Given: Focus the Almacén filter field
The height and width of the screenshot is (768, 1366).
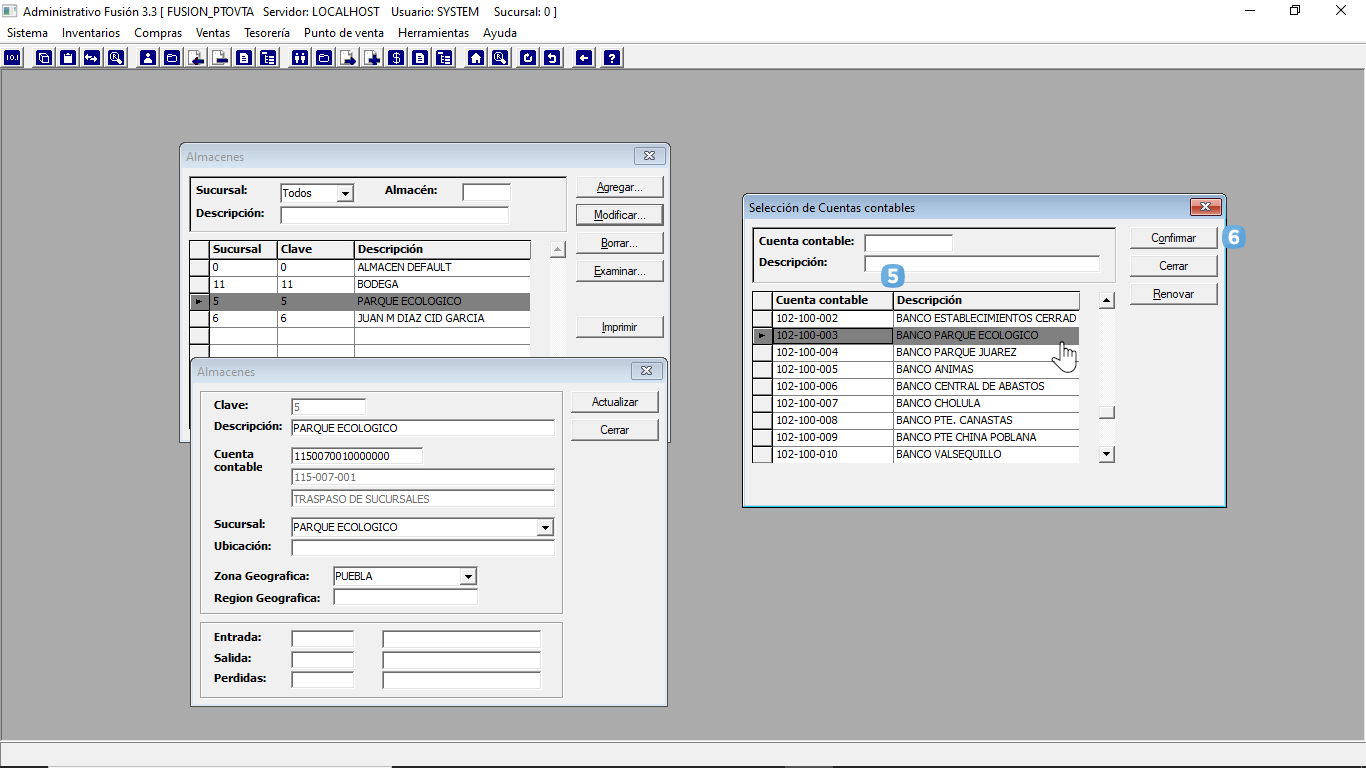Looking at the screenshot, I should 486,192.
